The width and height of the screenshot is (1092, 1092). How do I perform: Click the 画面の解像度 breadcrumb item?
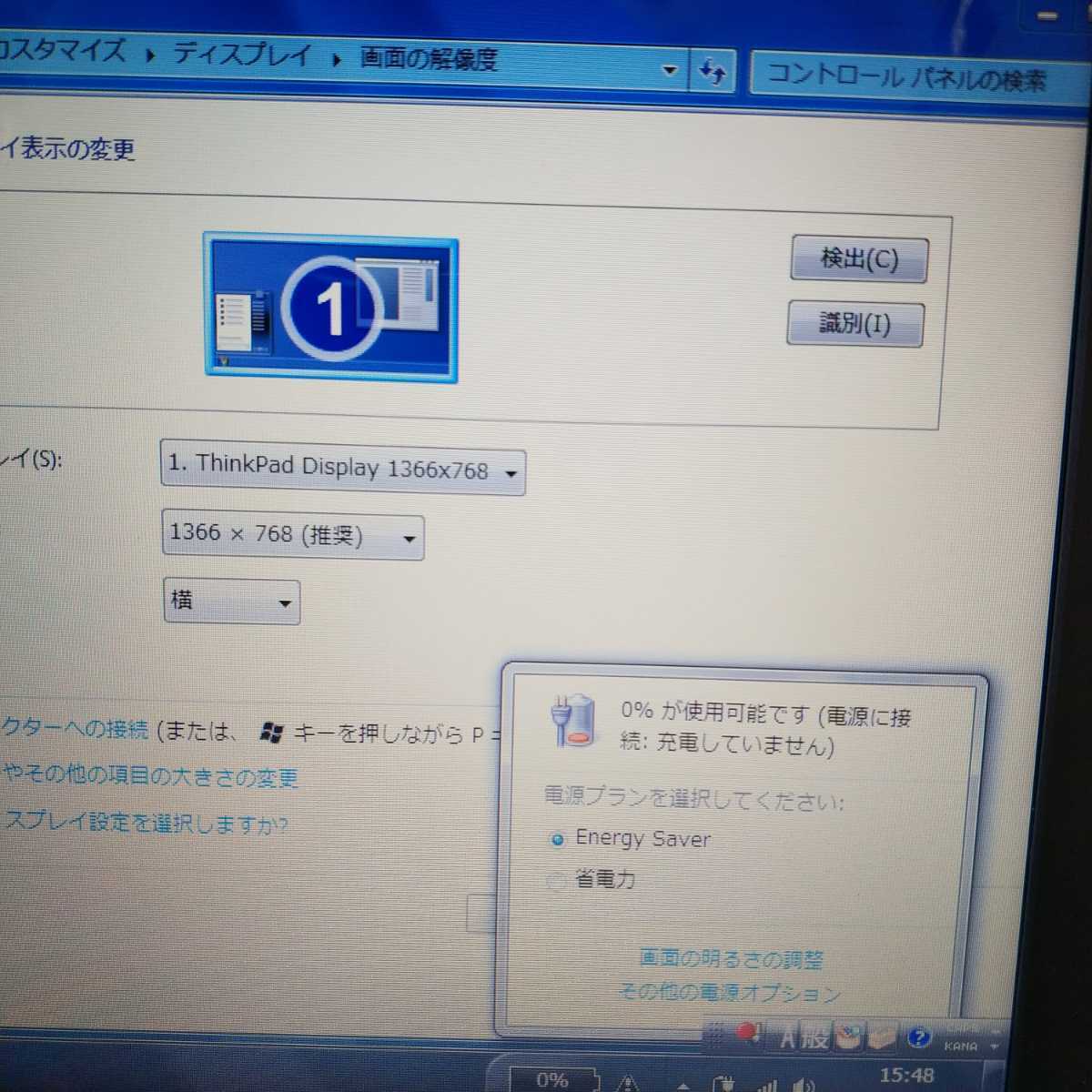[x=428, y=59]
